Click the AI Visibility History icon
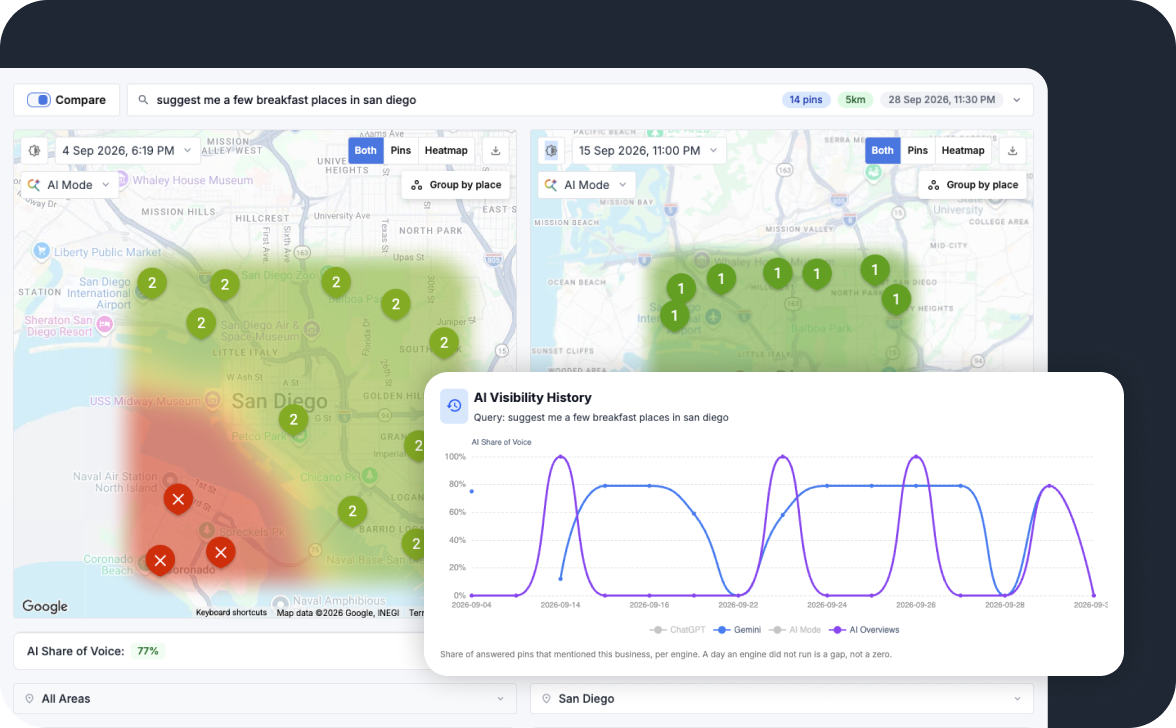The height and width of the screenshot is (728, 1176). (454, 406)
